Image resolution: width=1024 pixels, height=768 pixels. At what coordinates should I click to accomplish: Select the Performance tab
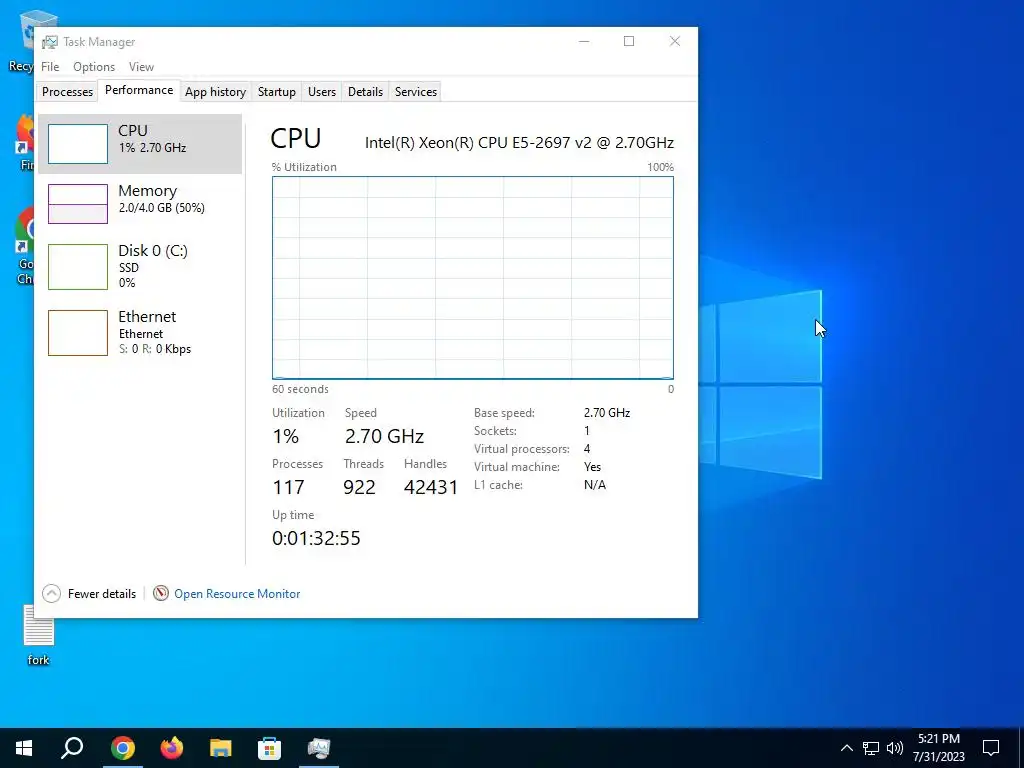tap(139, 90)
